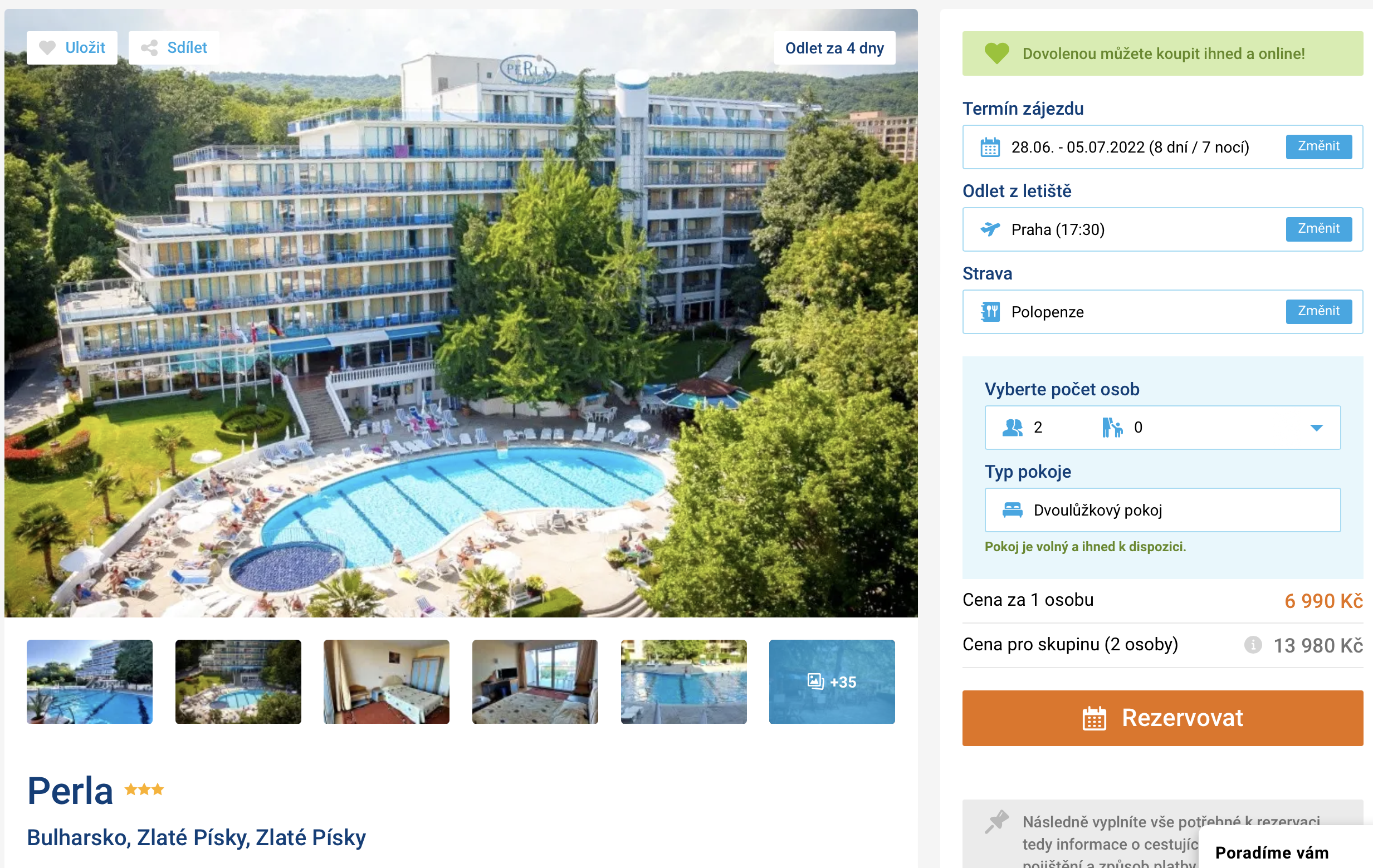
Task: Click the orange Rezervovat button
Action: pos(1162,718)
